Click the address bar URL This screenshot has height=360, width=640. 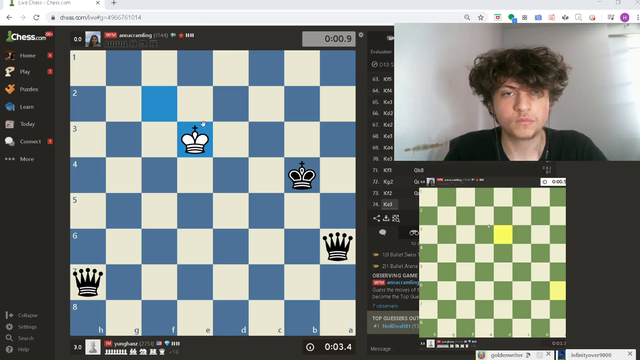coord(100,18)
